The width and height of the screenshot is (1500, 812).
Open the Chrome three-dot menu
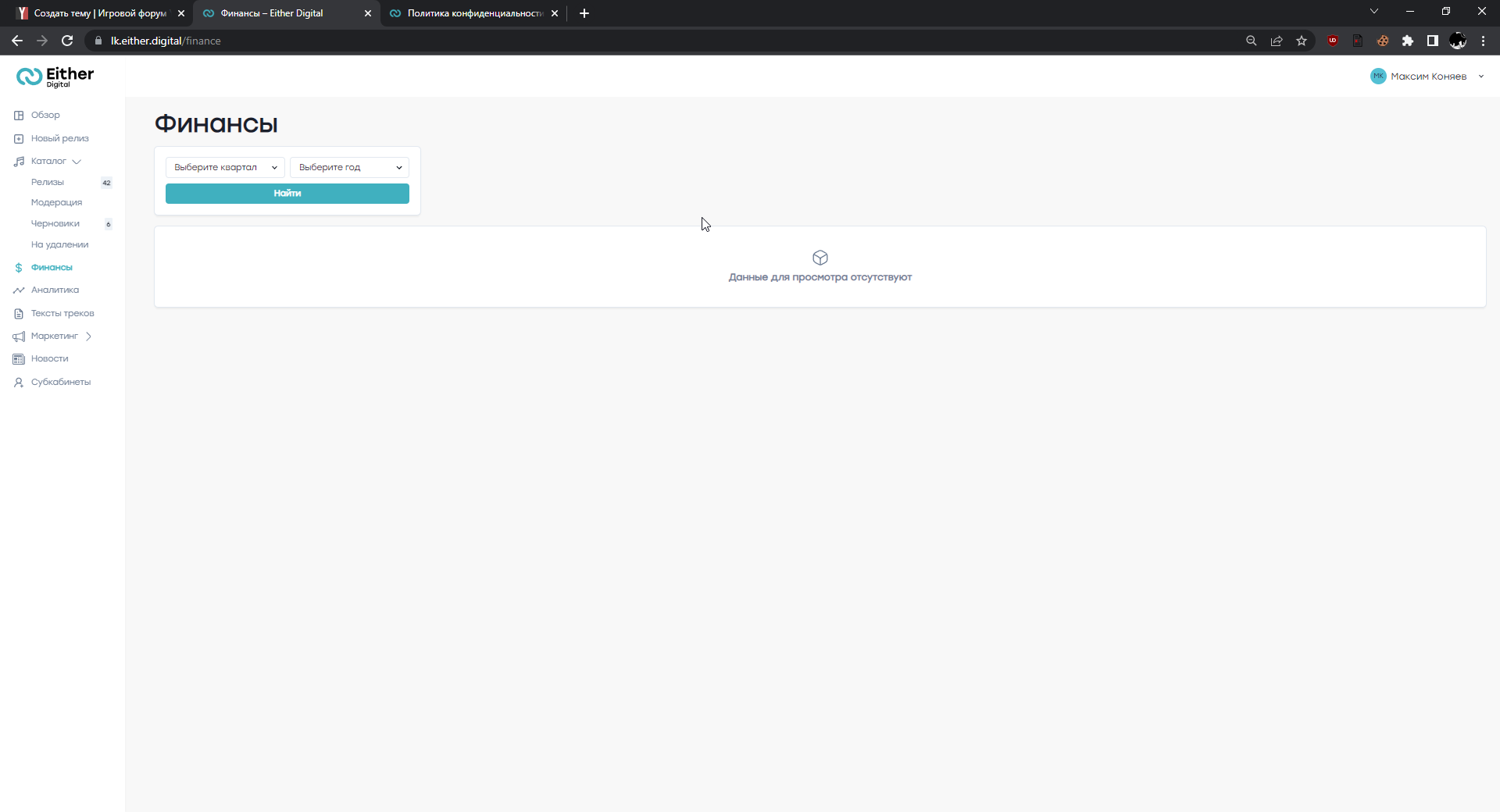click(1483, 41)
